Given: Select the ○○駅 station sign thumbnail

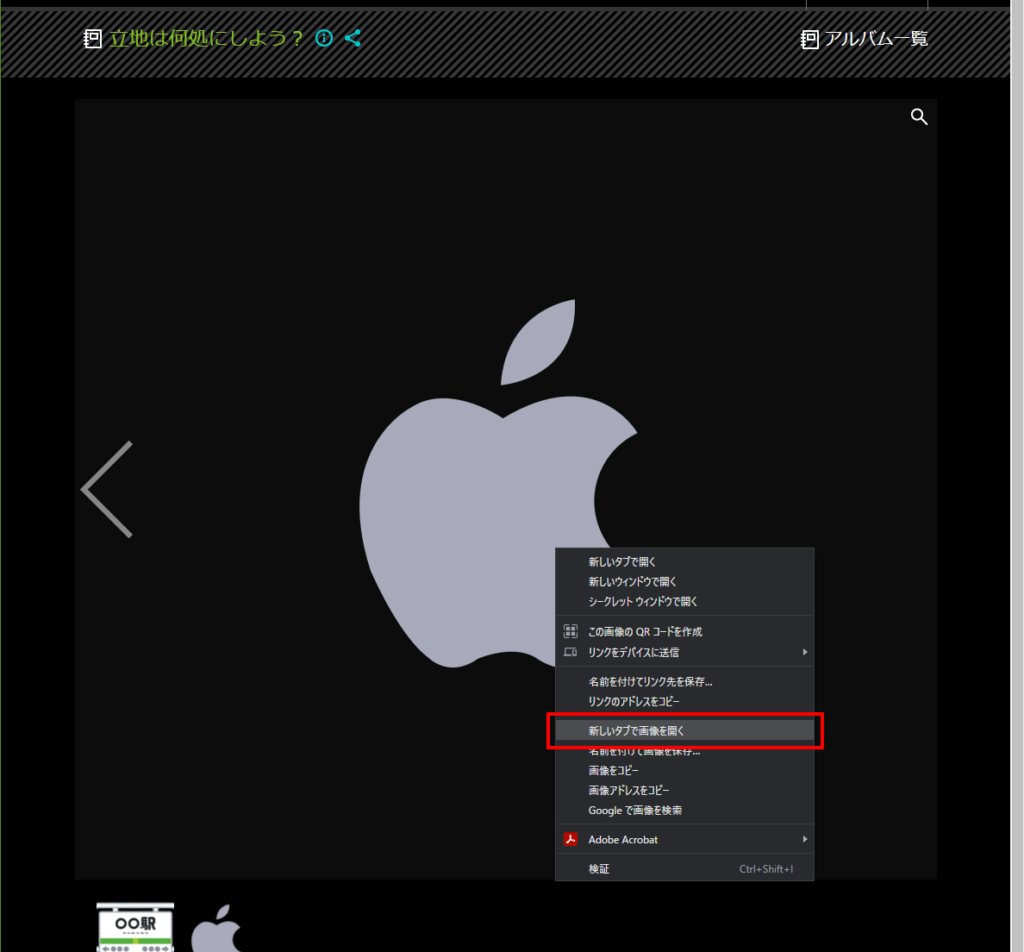Looking at the screenshot, I should [x=135, y=927].
